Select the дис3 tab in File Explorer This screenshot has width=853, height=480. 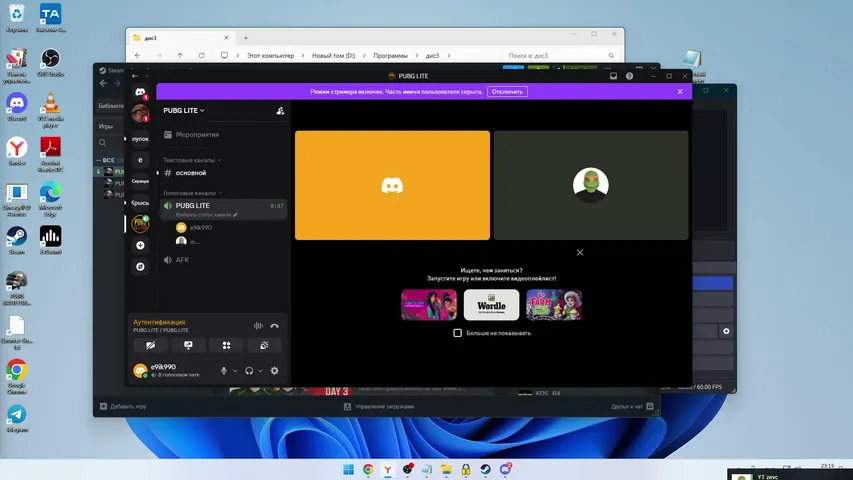pyautogui.click(x=180, y=38)
